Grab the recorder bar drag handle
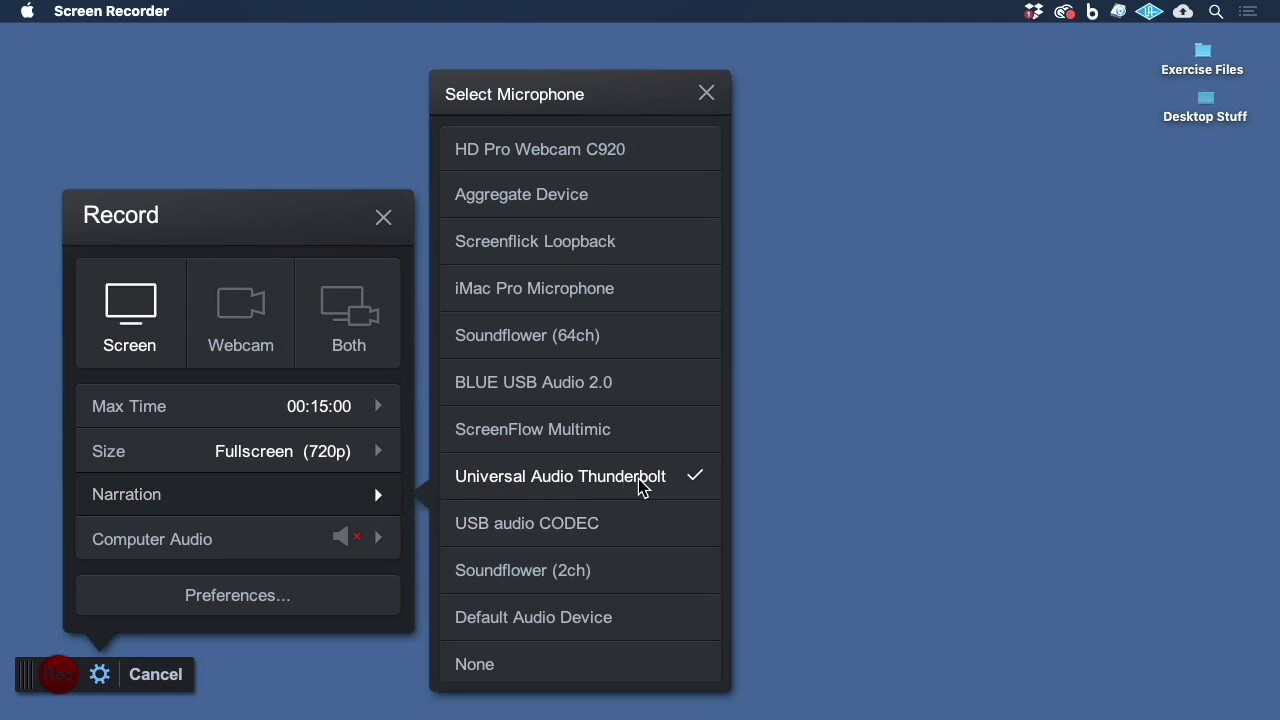This screenshot has width=1280, height=720. [x=27, y=675]
